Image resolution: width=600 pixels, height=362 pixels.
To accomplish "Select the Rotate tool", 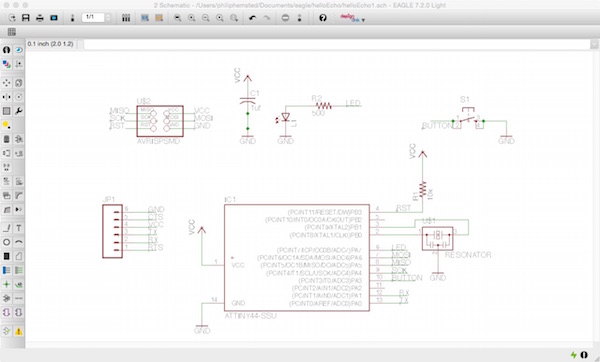I will (x=18, y=97).
